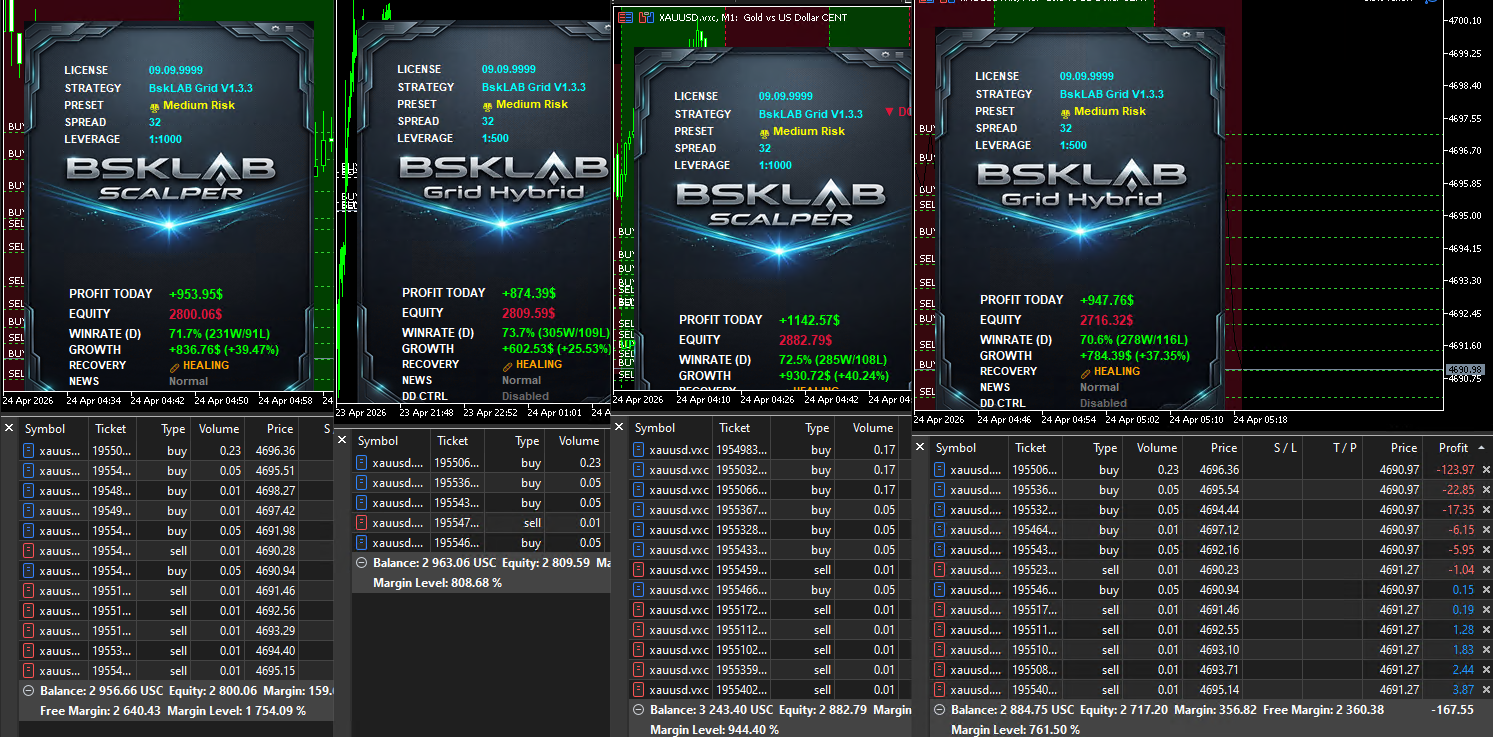Close the trade panel with Balance 2 884.75
The height and width of the screenshot is (737, 1493).
[920, 448]
